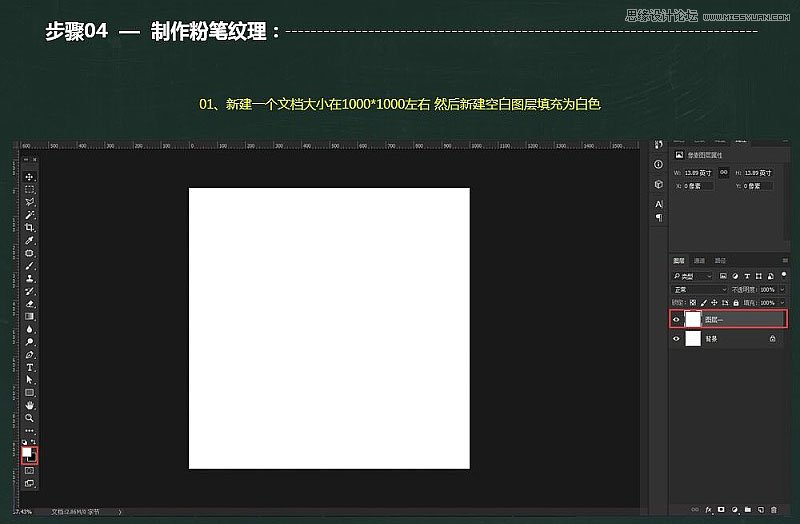Hide the 图层一 layer with eye icon

677,320
